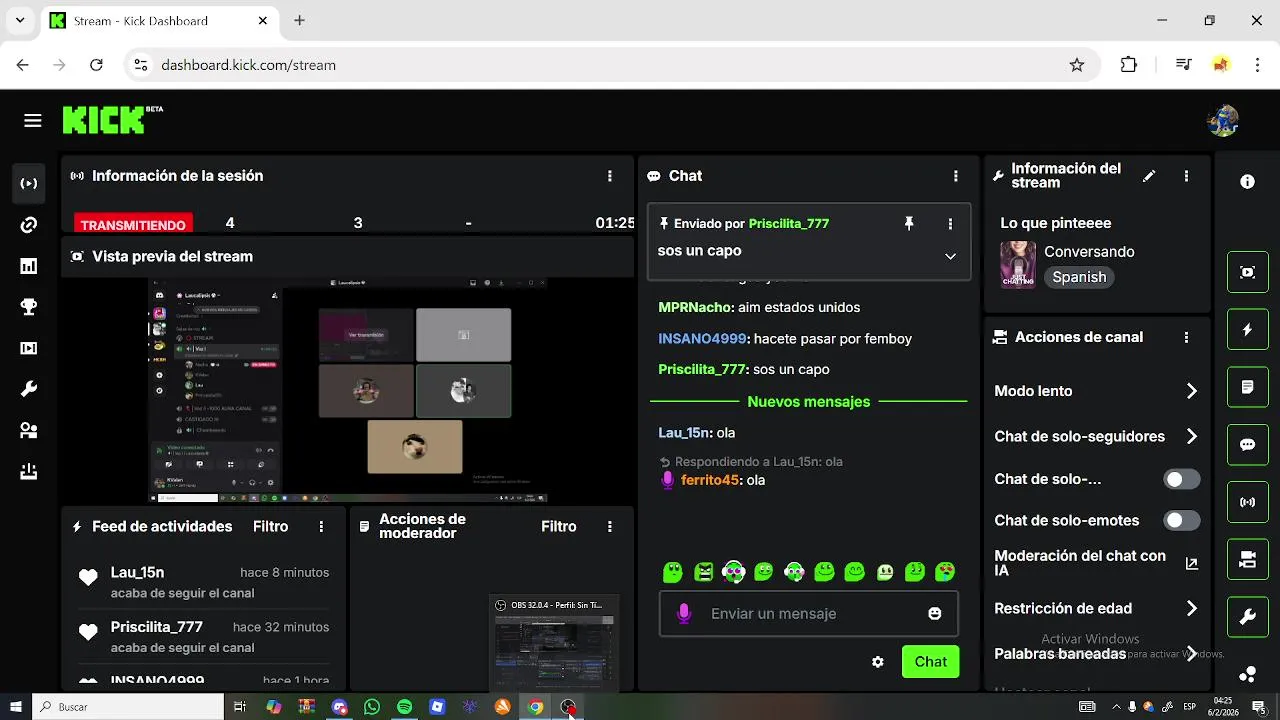Screen dimensions: 1280x720
Task: Toggle session info broadcast icon in right sidebar
Action: 1248,502
